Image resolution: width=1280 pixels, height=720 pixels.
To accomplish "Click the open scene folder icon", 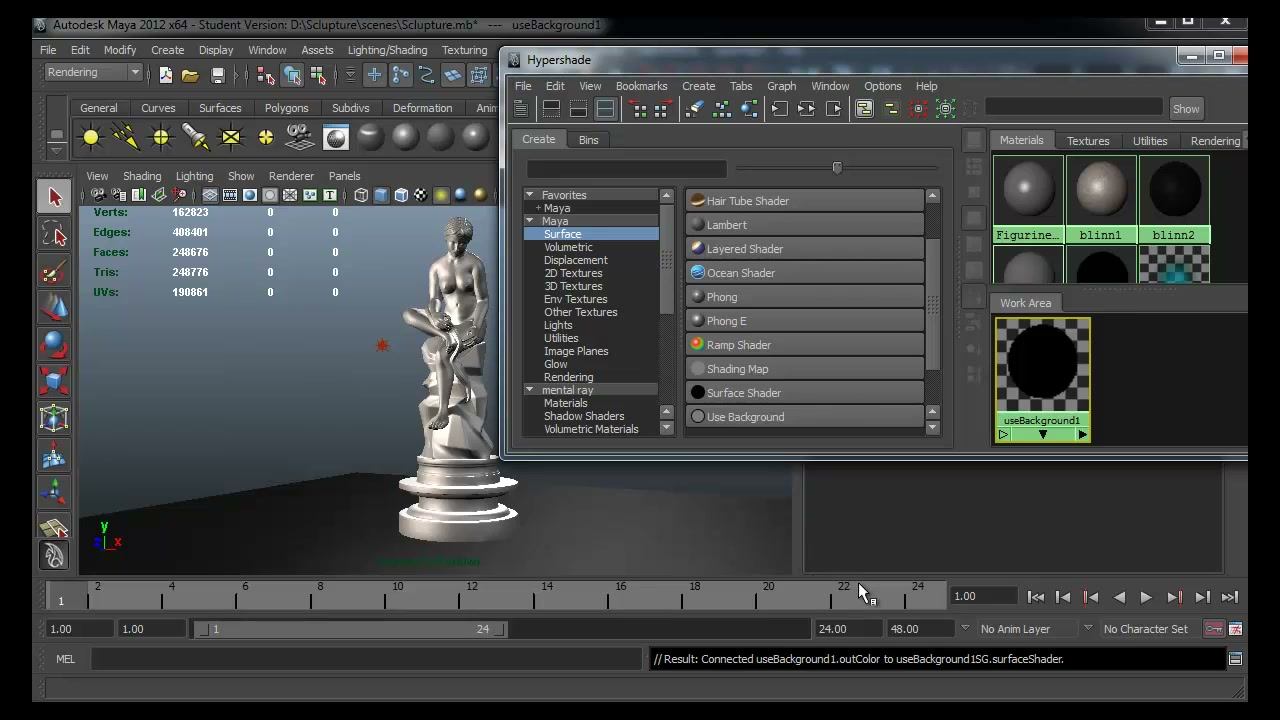I will (191, 74).
